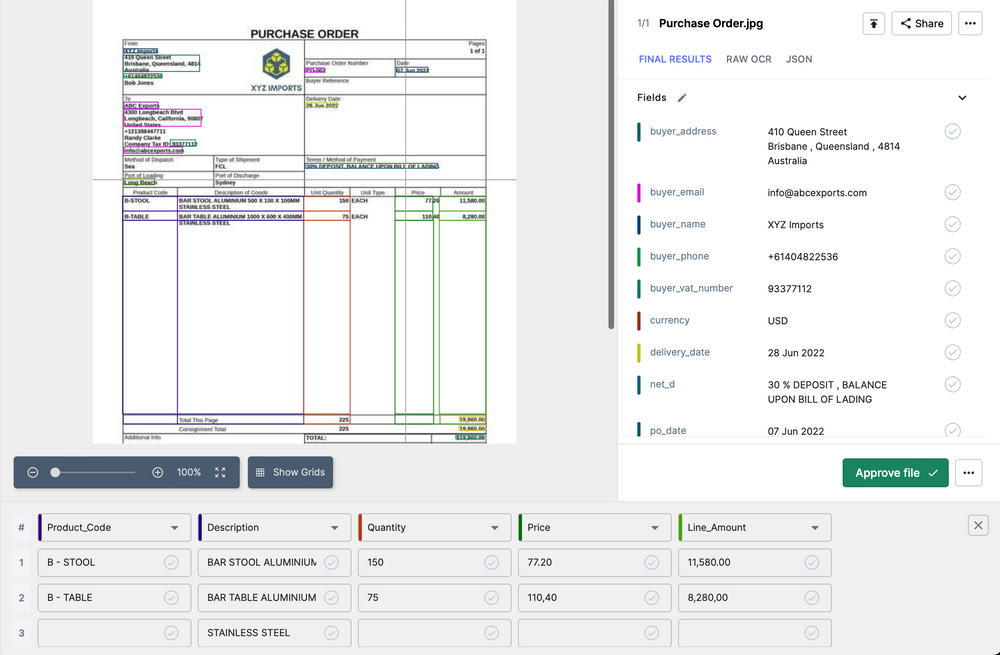Confirm the buyer_email field checkmark
Screen dimensions: 1000x655
951,192
